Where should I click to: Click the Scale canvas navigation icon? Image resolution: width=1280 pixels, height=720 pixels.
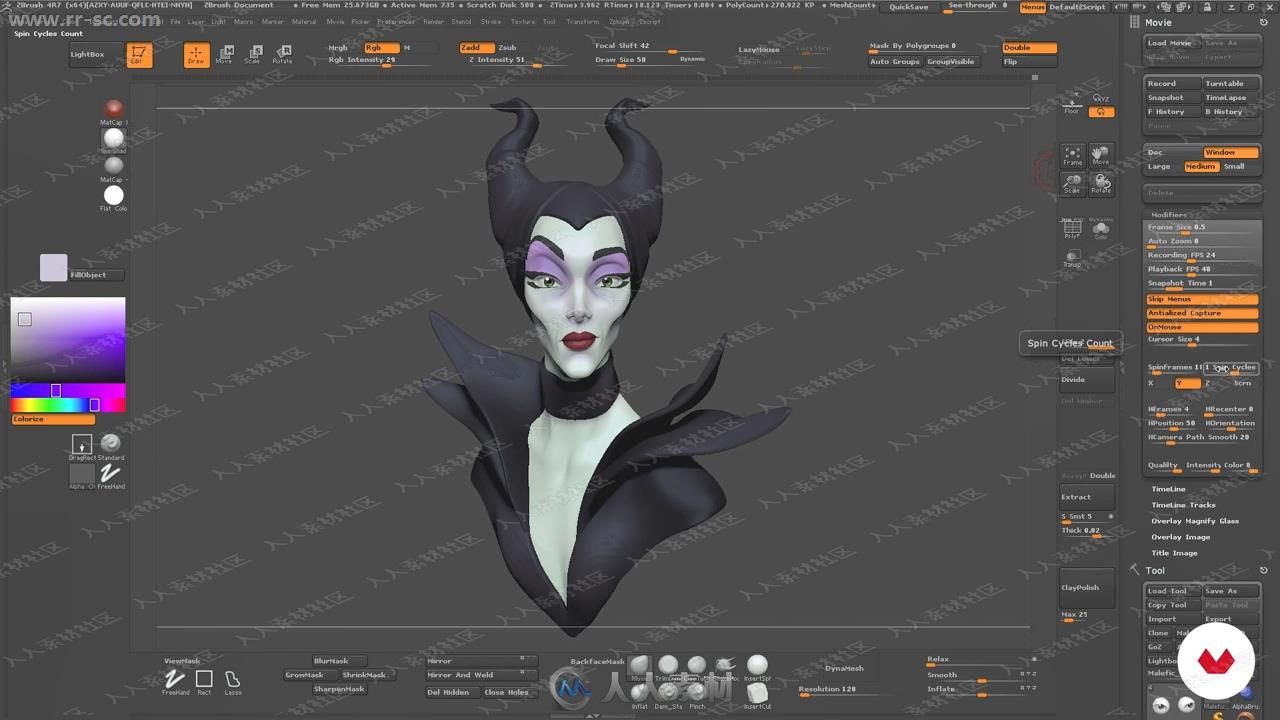tap(1072, 184)
